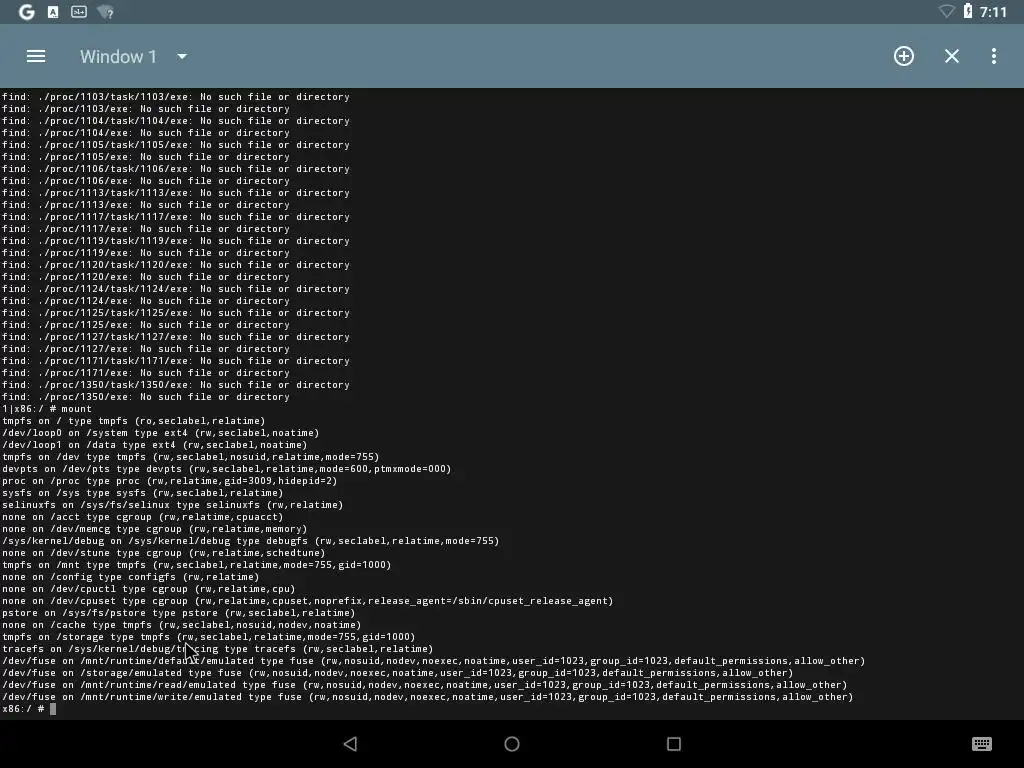This screenshot has width=1024, height=768.
Task: Add a new terminal window
Action: point(904,56)
